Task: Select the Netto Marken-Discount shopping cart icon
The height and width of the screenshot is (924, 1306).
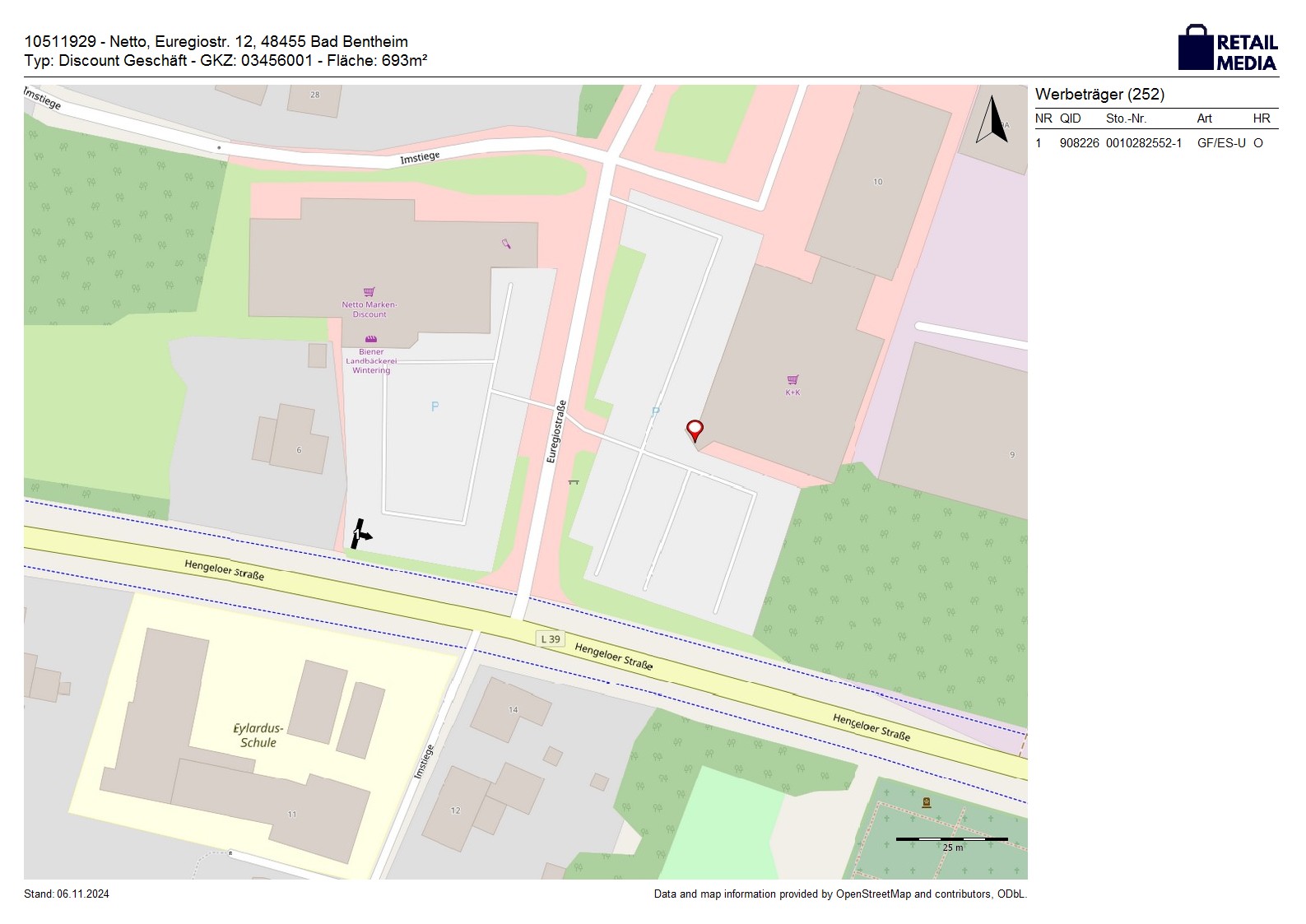Action: coord(369,292)
